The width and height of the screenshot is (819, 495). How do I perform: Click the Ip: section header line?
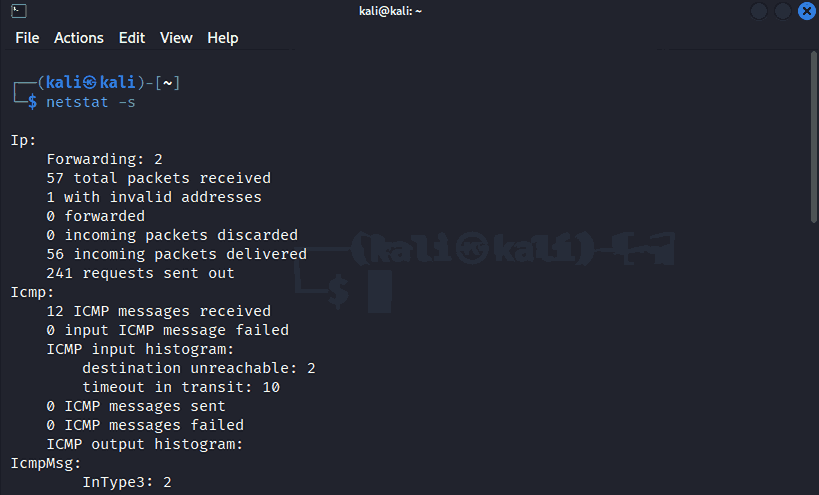tap(24, 140)
